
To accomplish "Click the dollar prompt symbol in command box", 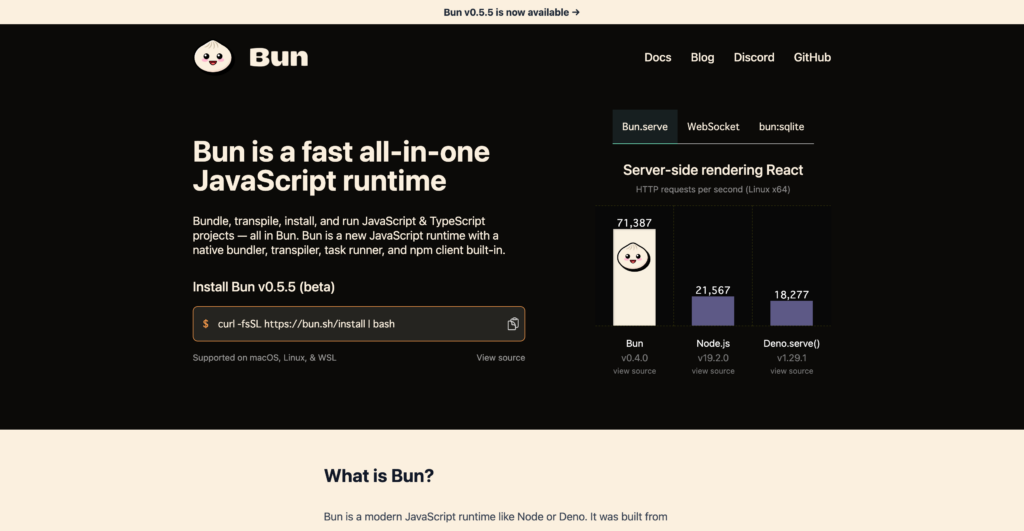I will coord(206,324).
